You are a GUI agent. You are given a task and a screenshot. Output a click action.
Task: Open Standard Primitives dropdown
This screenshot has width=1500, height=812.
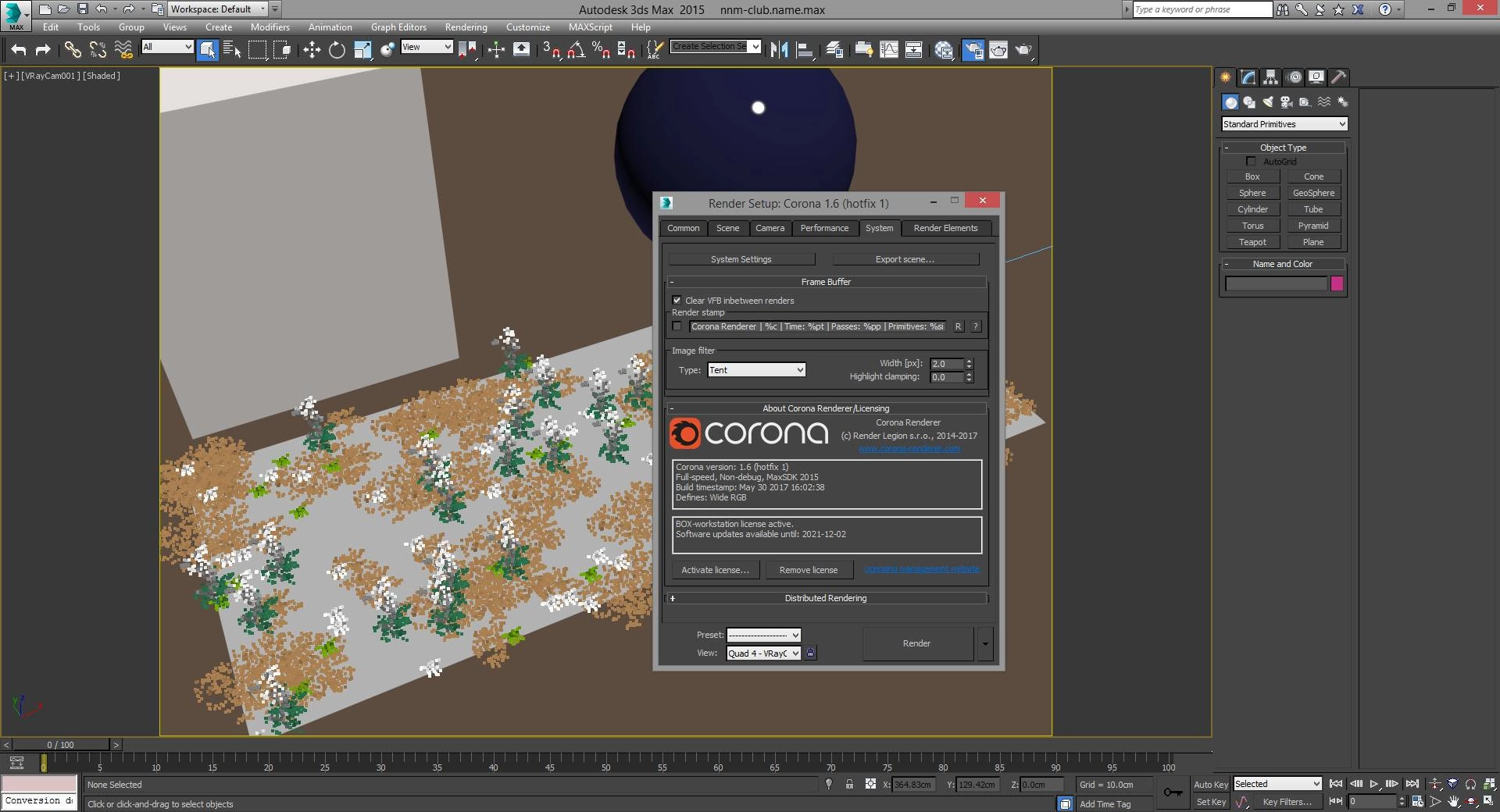point(1284,124)
